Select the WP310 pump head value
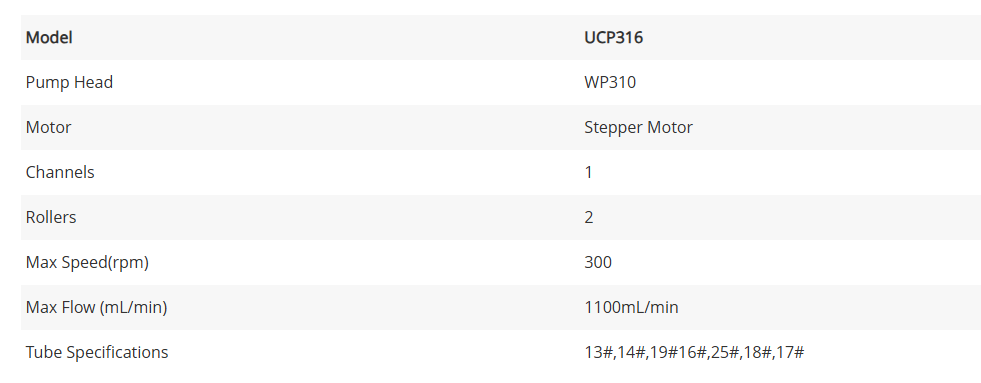This screenshot has height=383, width=981. [610, 83]
